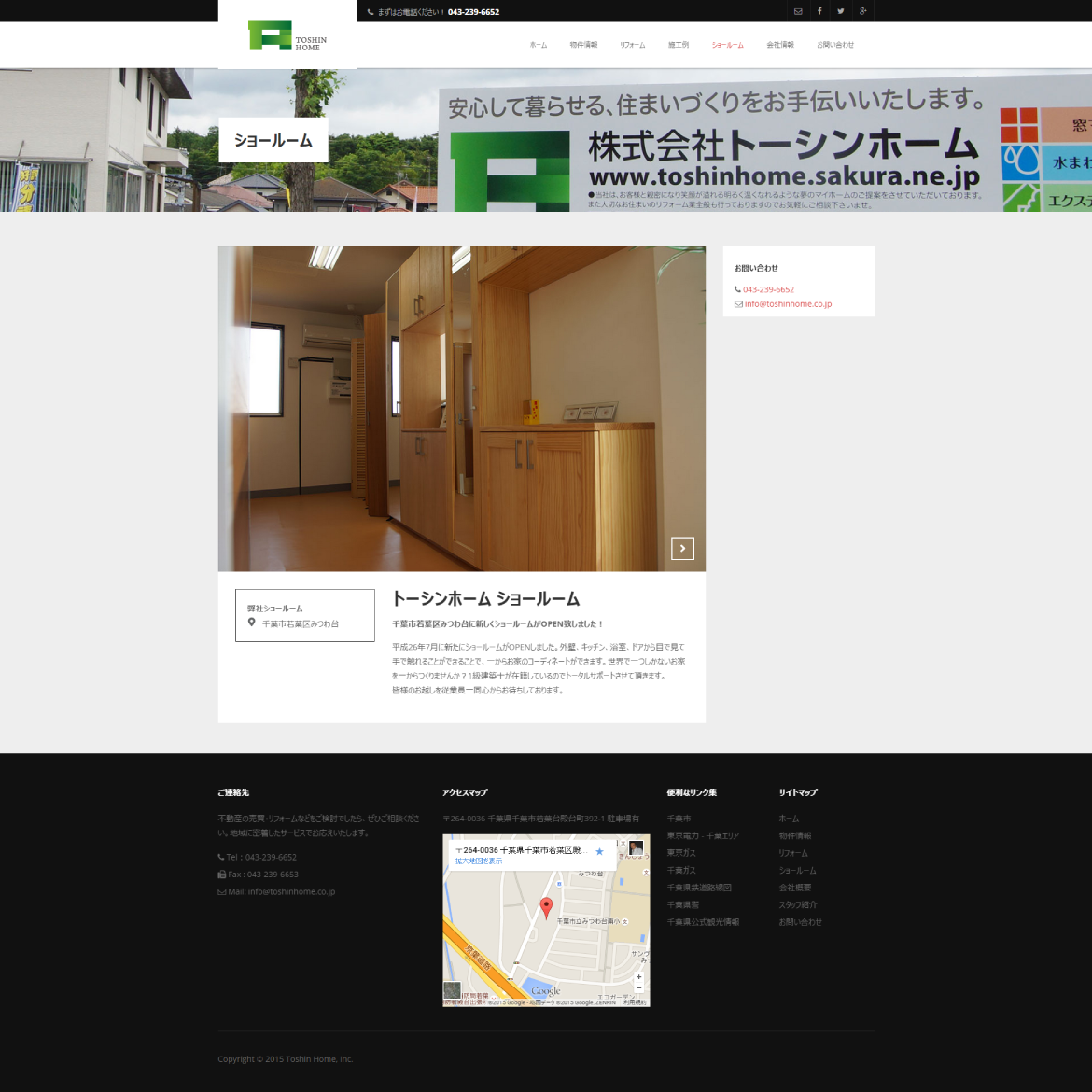Click the envelope icon beside footer Mail

222,892
